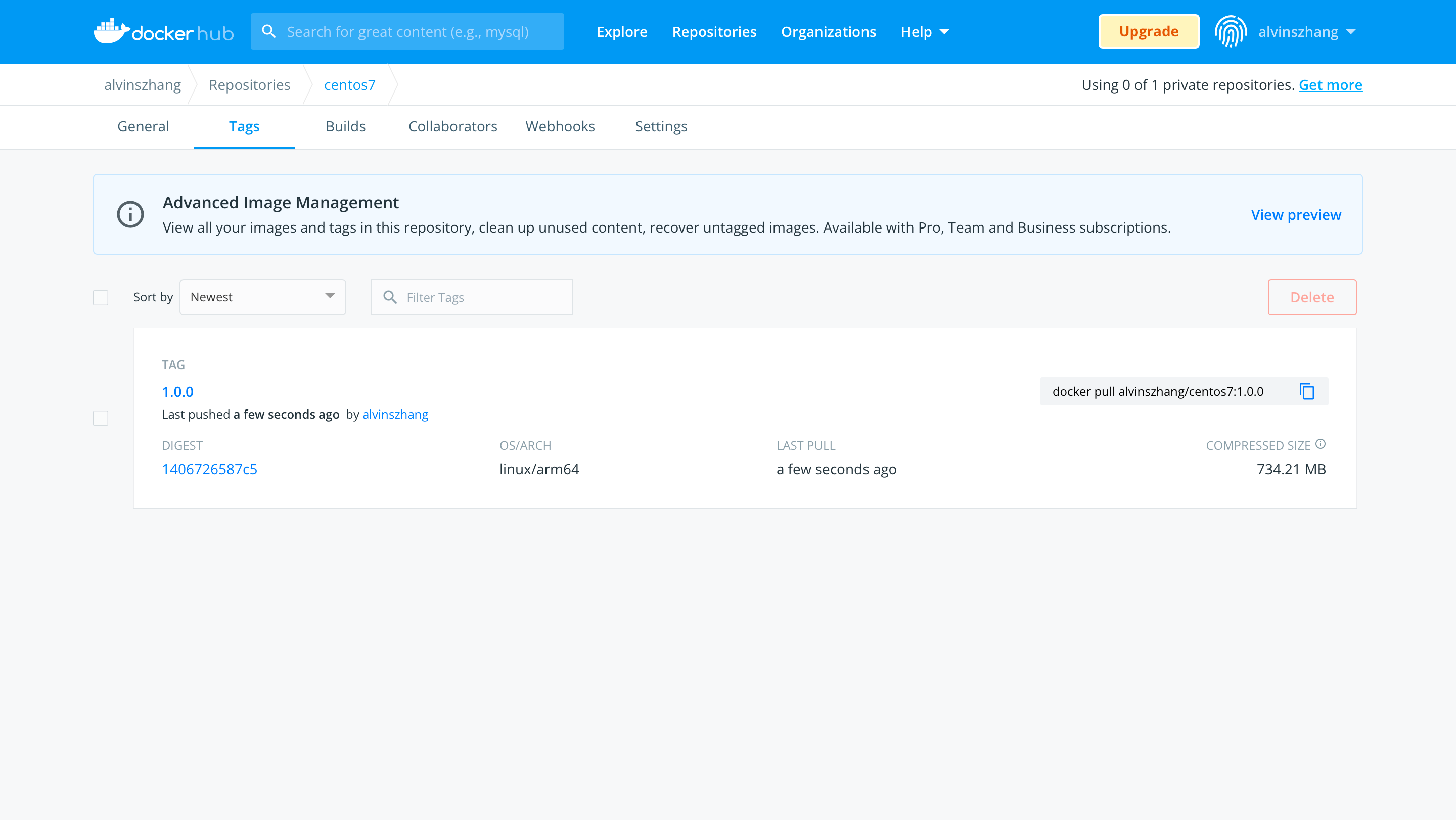Open the alvinszhang account dropdown
The height and width of the screenshot is (820, 1456).
coord(1307,32)
